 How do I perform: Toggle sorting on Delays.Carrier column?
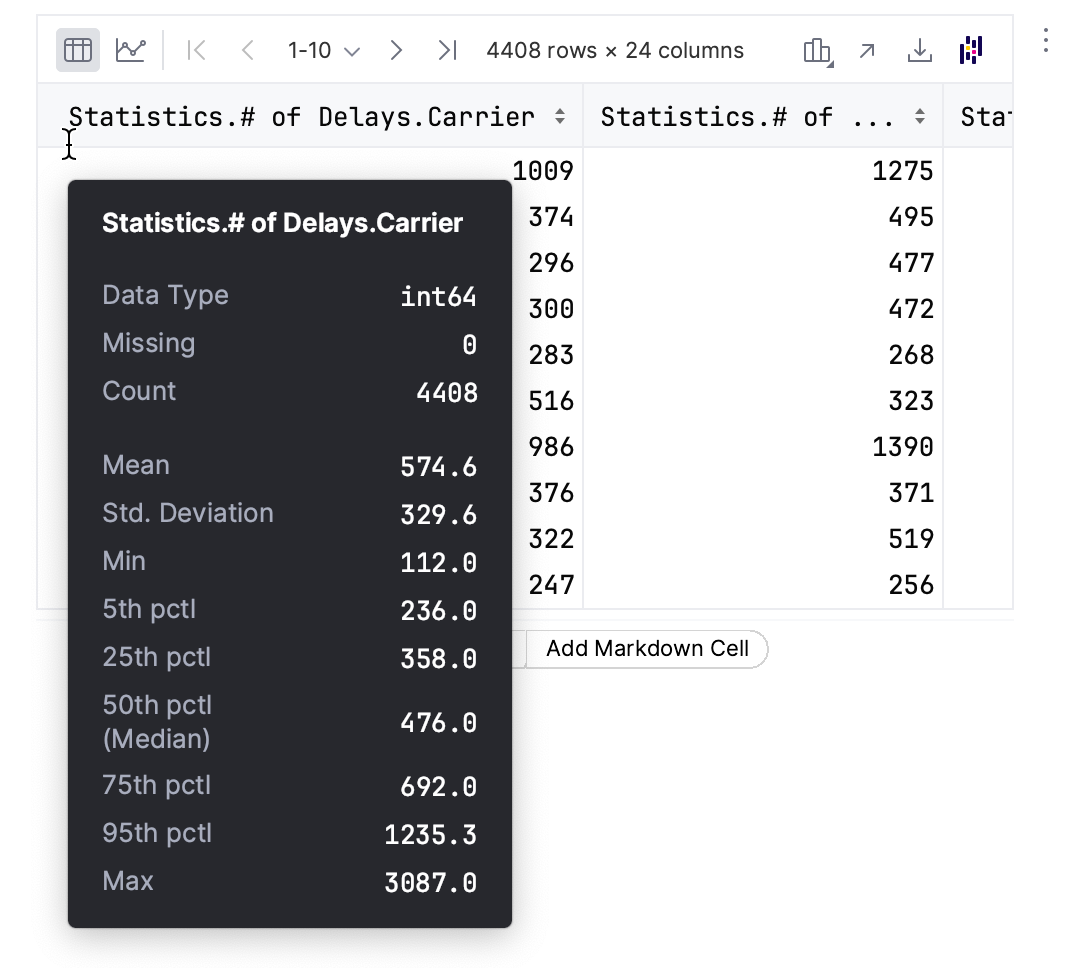559,116
